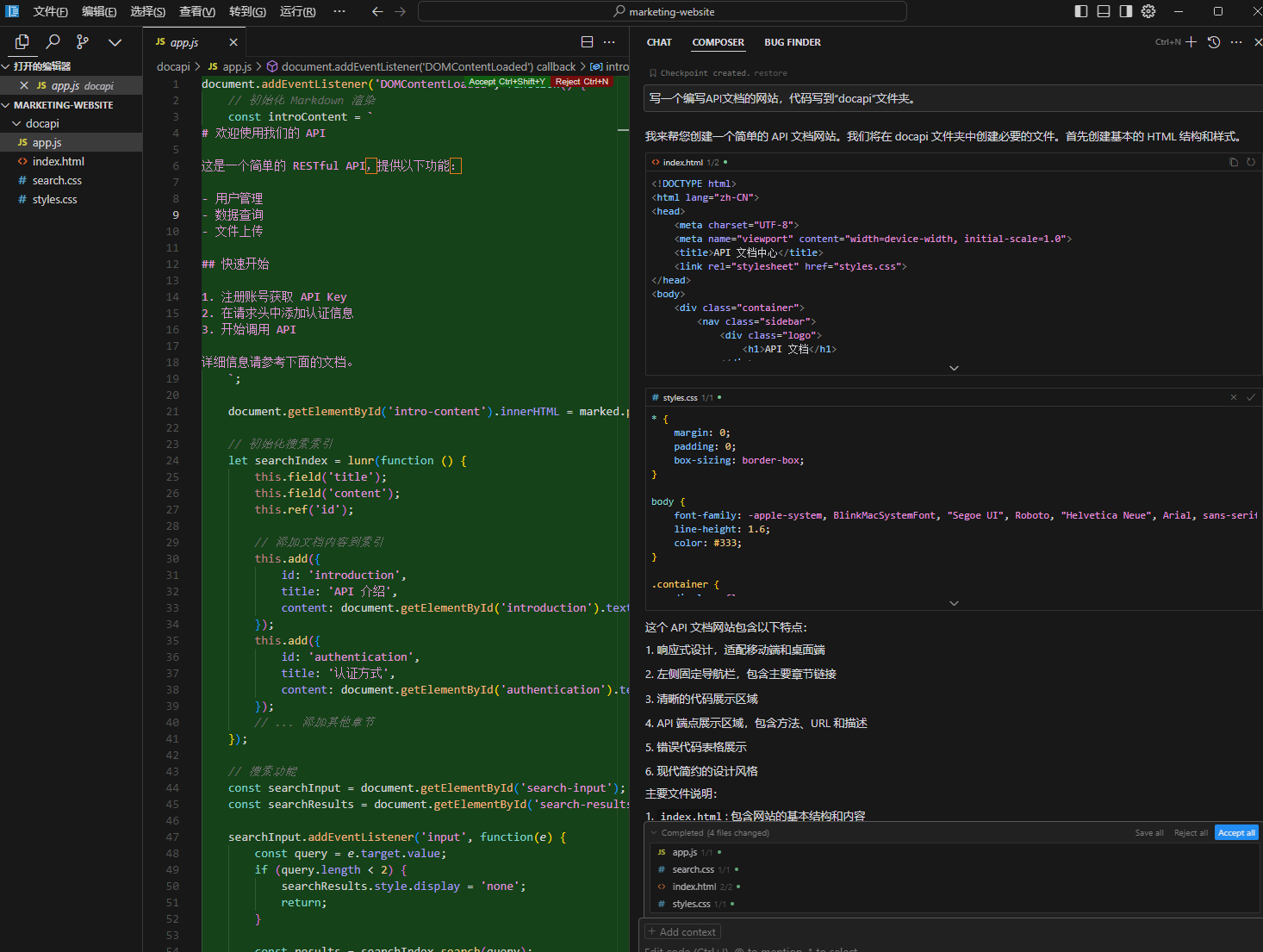Screen dimensions: 1263x952
Task: Toggle the secondary right sidebar layout
Action: [x=1126, y=11]
